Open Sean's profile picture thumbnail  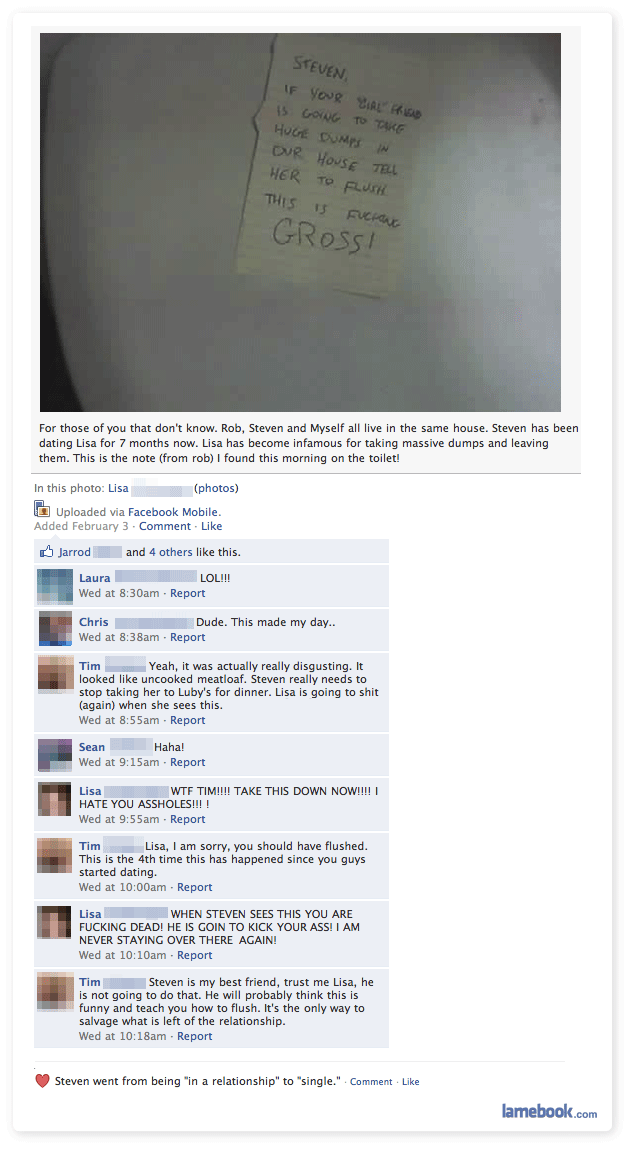(x=55, y=754)
